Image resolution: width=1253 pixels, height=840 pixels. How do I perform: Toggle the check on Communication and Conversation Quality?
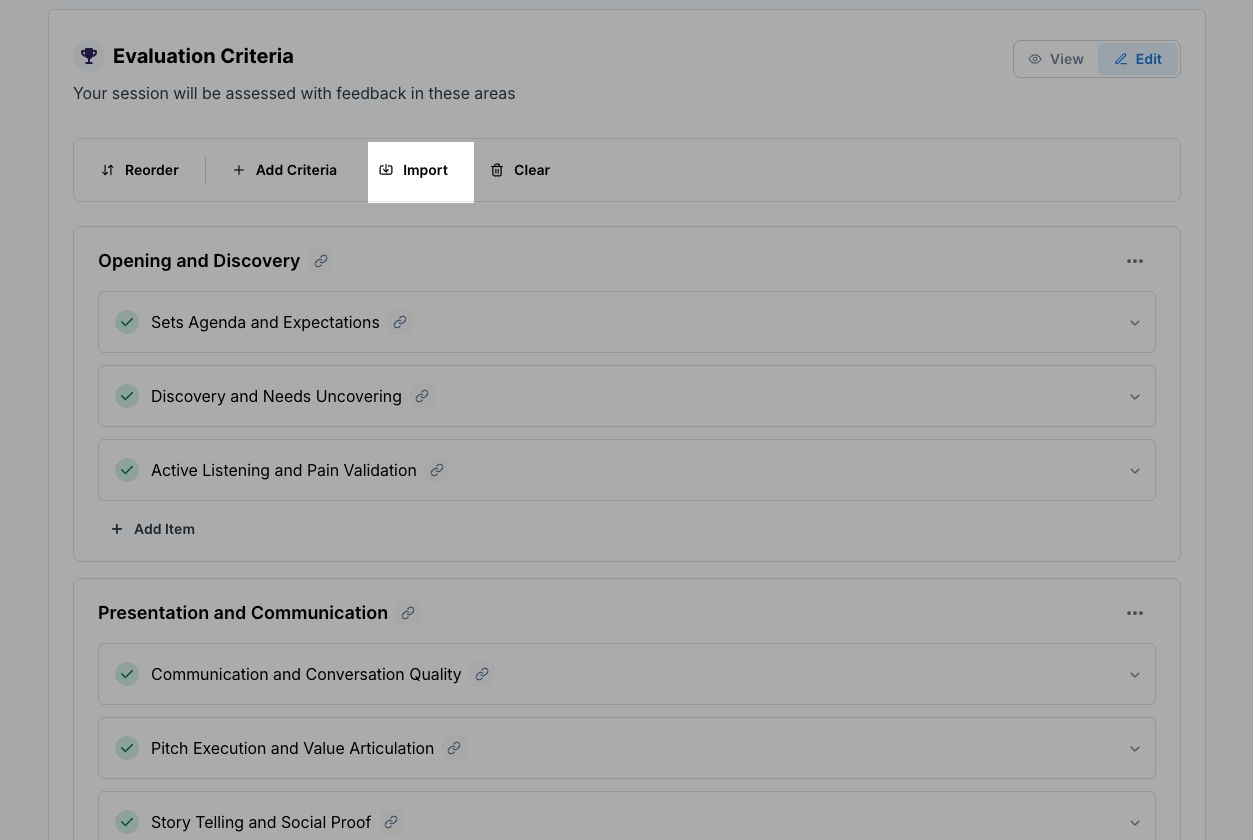click(x=127, y=674)
